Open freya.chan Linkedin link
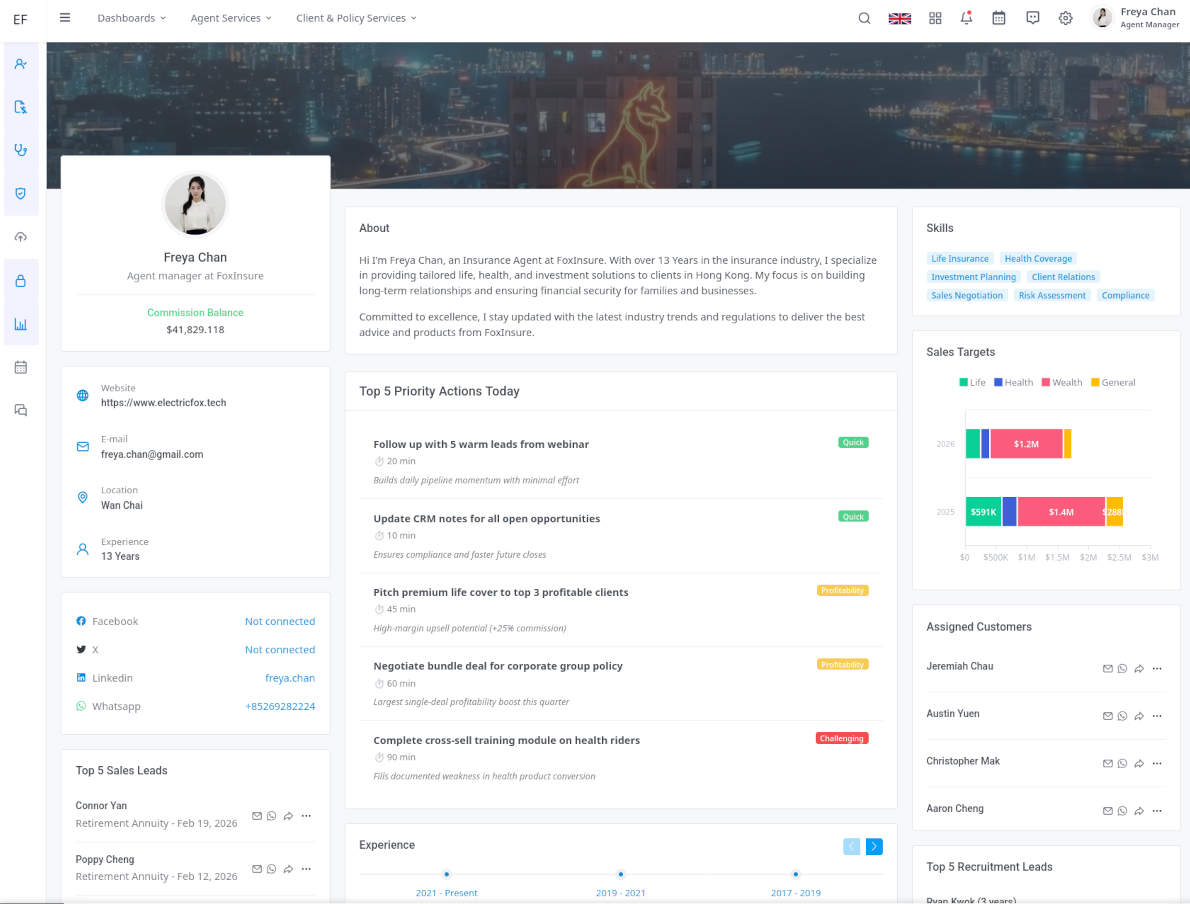 pos(290,679)
